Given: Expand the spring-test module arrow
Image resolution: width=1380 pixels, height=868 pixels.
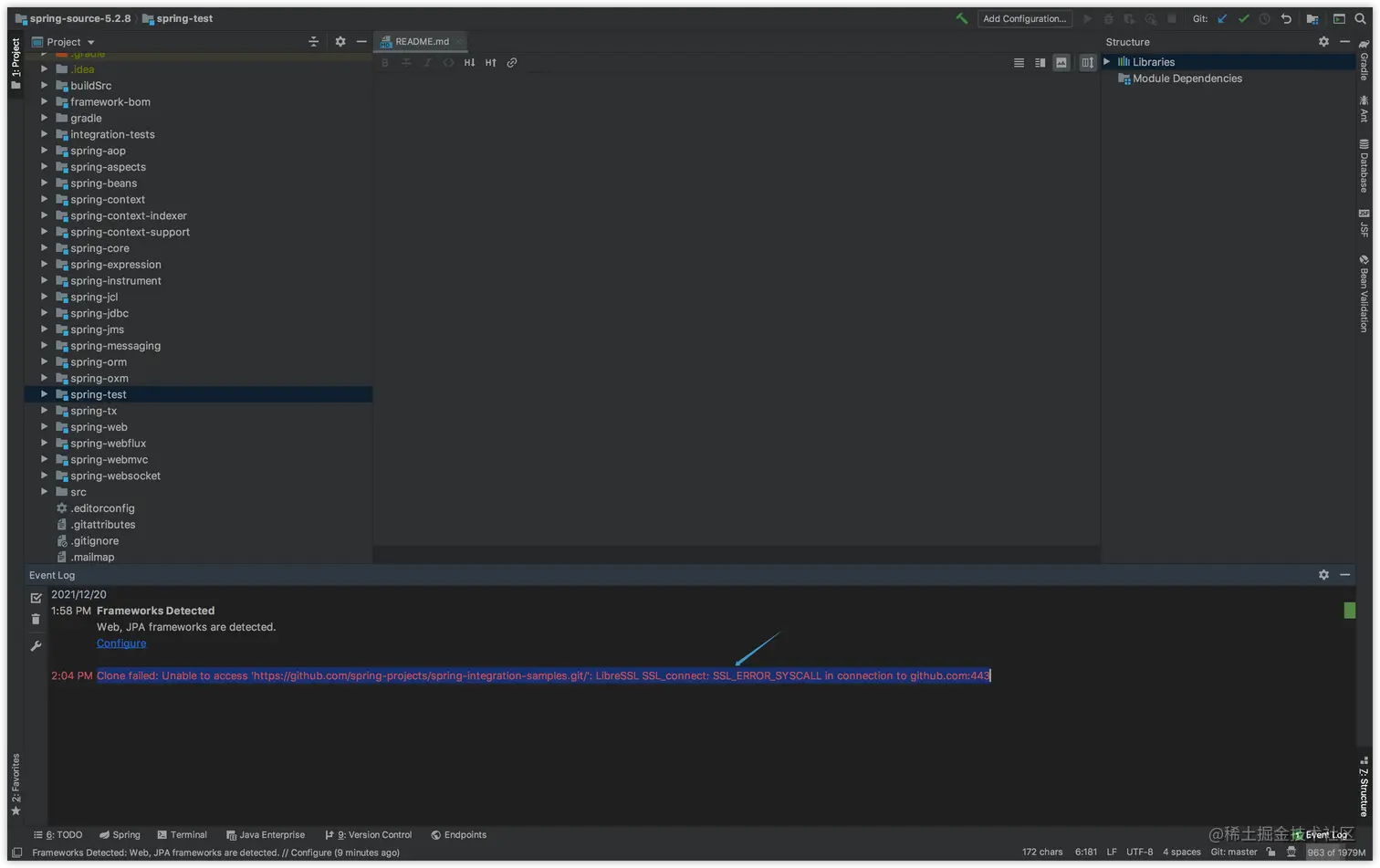Looking at the screenshot, I should 44,394.
